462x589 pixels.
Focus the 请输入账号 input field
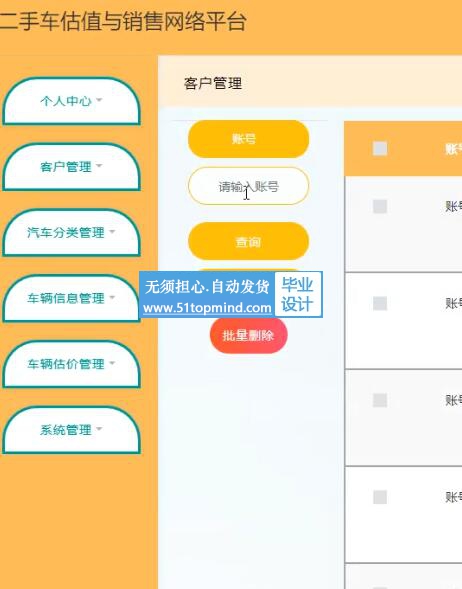tap(248, 186)
